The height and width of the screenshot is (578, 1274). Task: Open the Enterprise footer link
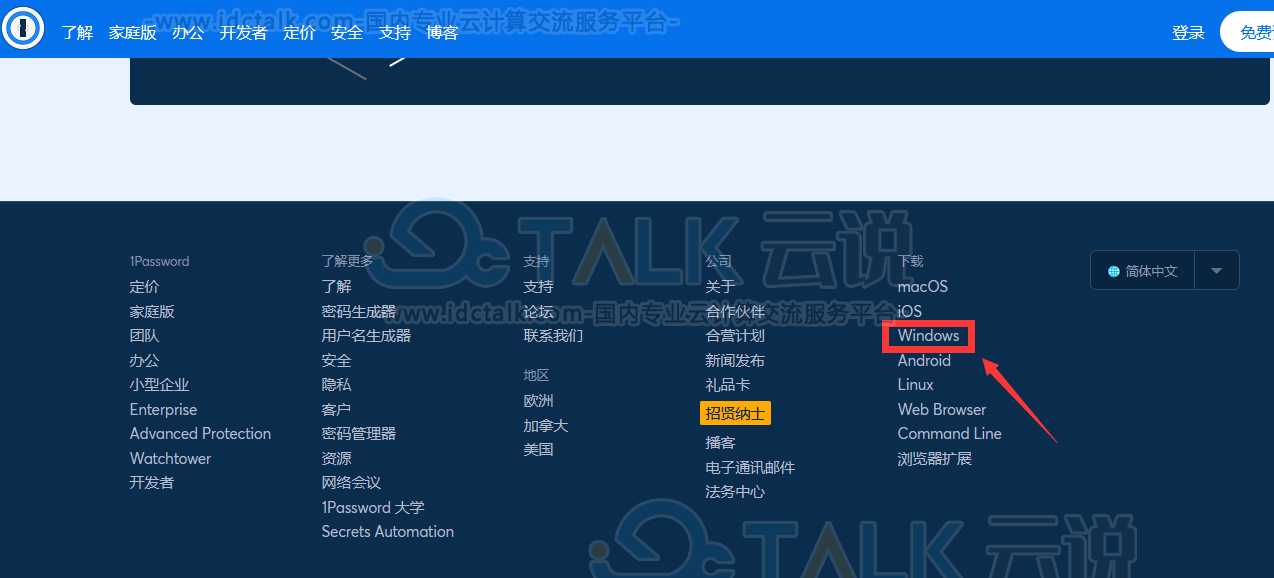click(163, 409)
